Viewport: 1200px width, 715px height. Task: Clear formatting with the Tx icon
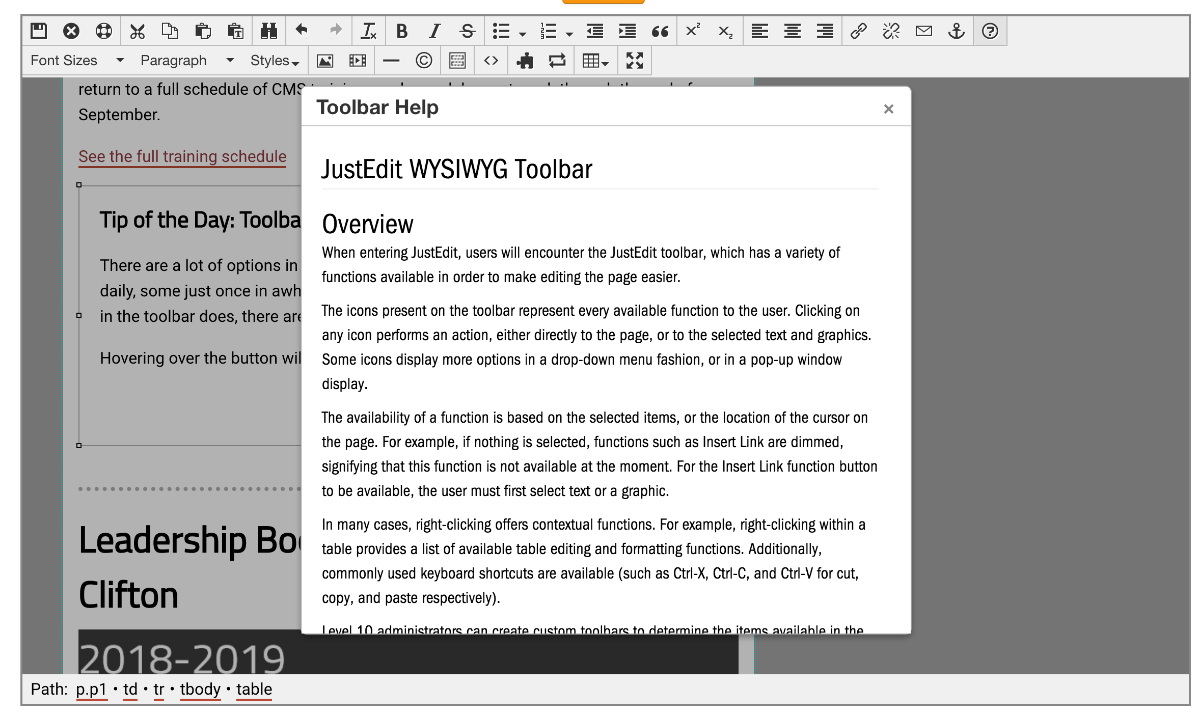pyautogui.click(x=369, y=32)
